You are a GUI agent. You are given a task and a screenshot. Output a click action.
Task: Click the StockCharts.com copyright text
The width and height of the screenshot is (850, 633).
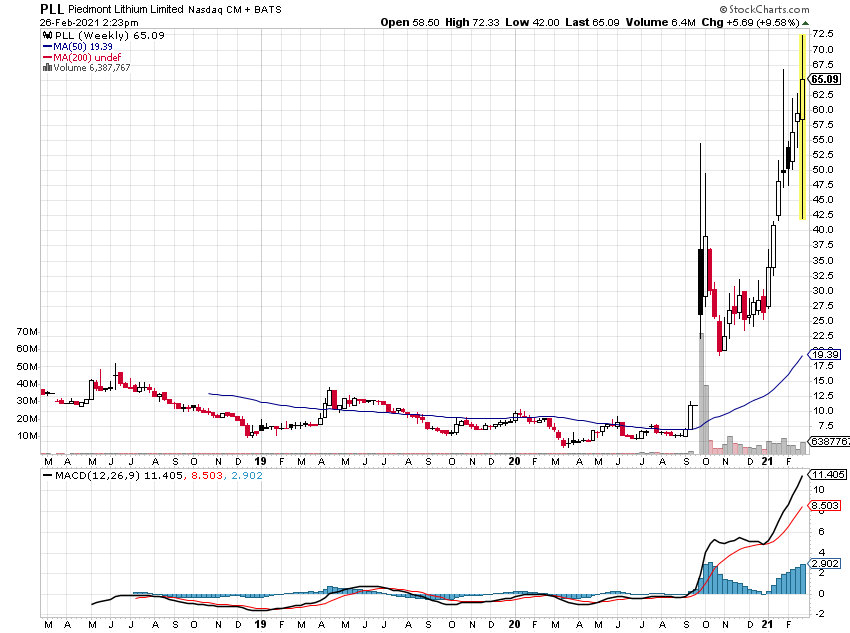pyautogui.click(x=764, y=9)
